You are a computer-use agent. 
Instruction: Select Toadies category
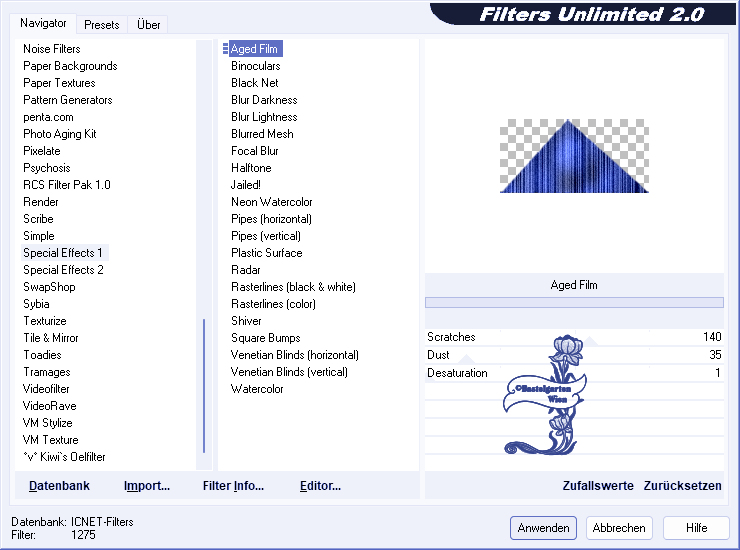tap(42, 355)
